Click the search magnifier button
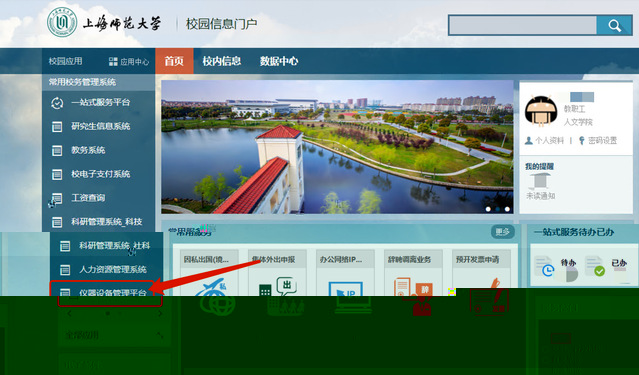 [x=615, y=26]
